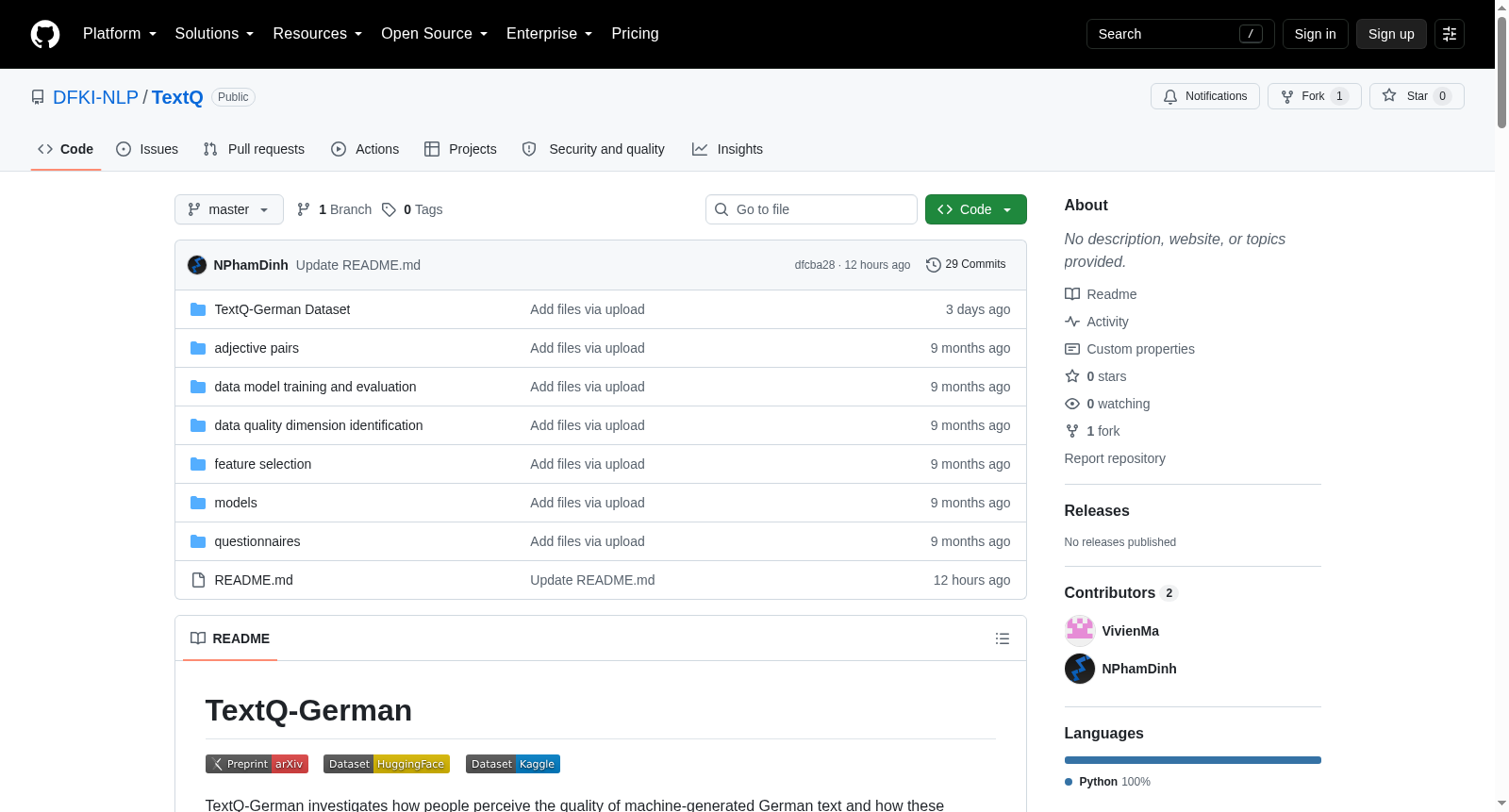Click the Search input field
This screenshot has height=812, width=1509.
1181,34
